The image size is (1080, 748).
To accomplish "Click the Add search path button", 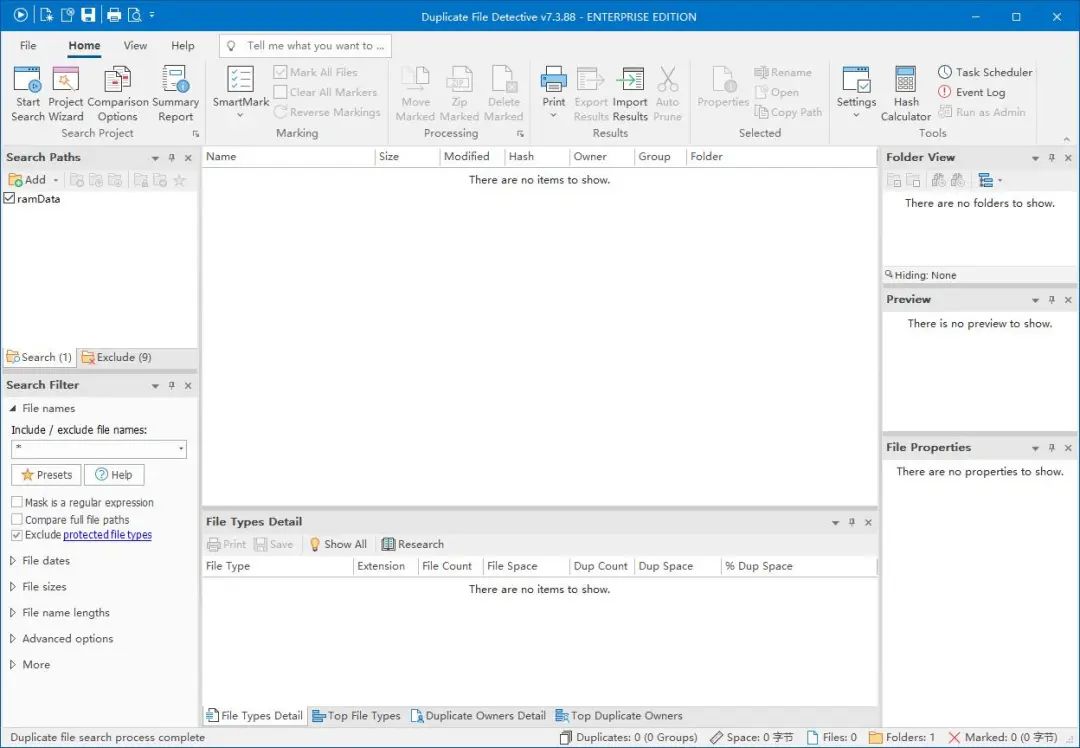I will click(27, 180).
